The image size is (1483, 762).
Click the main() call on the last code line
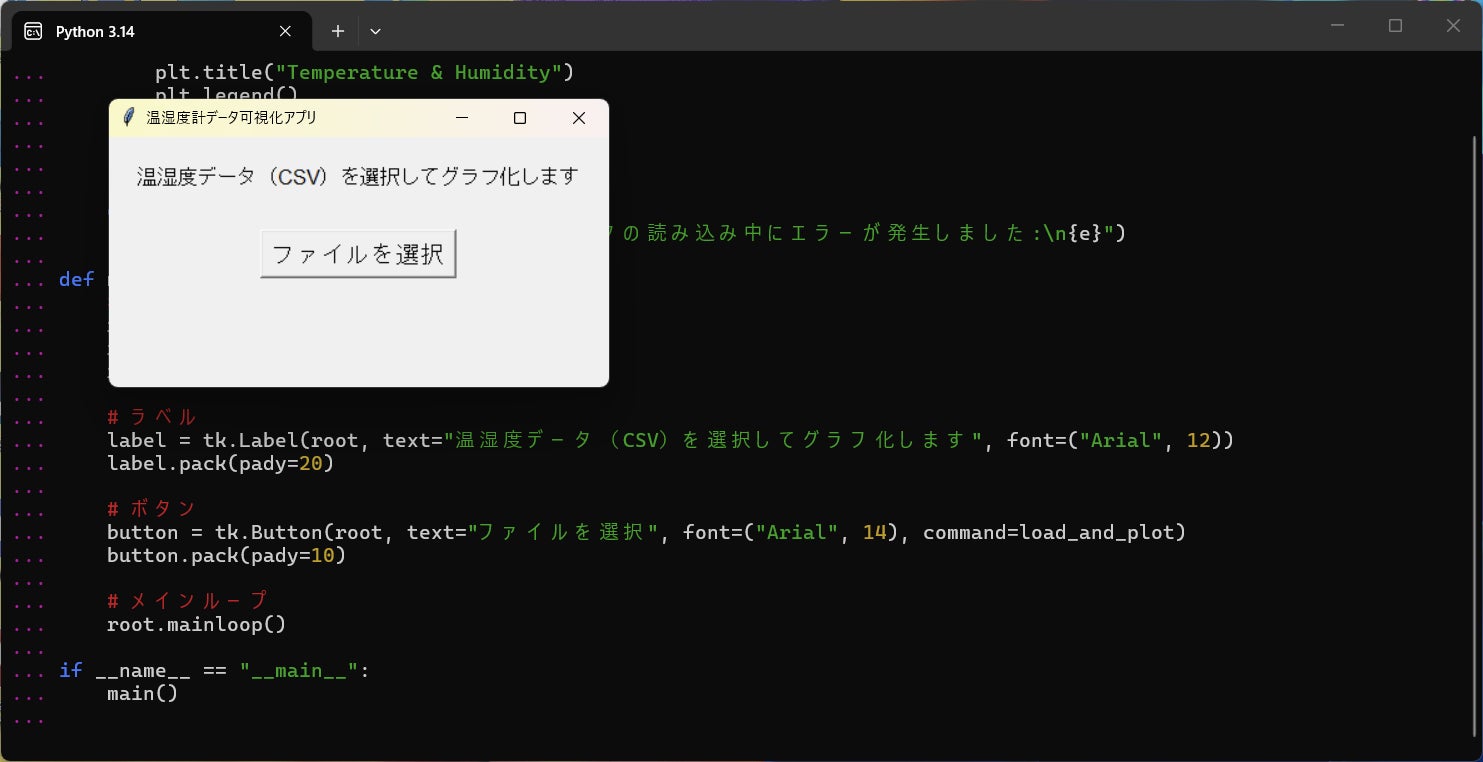[142, 694]
